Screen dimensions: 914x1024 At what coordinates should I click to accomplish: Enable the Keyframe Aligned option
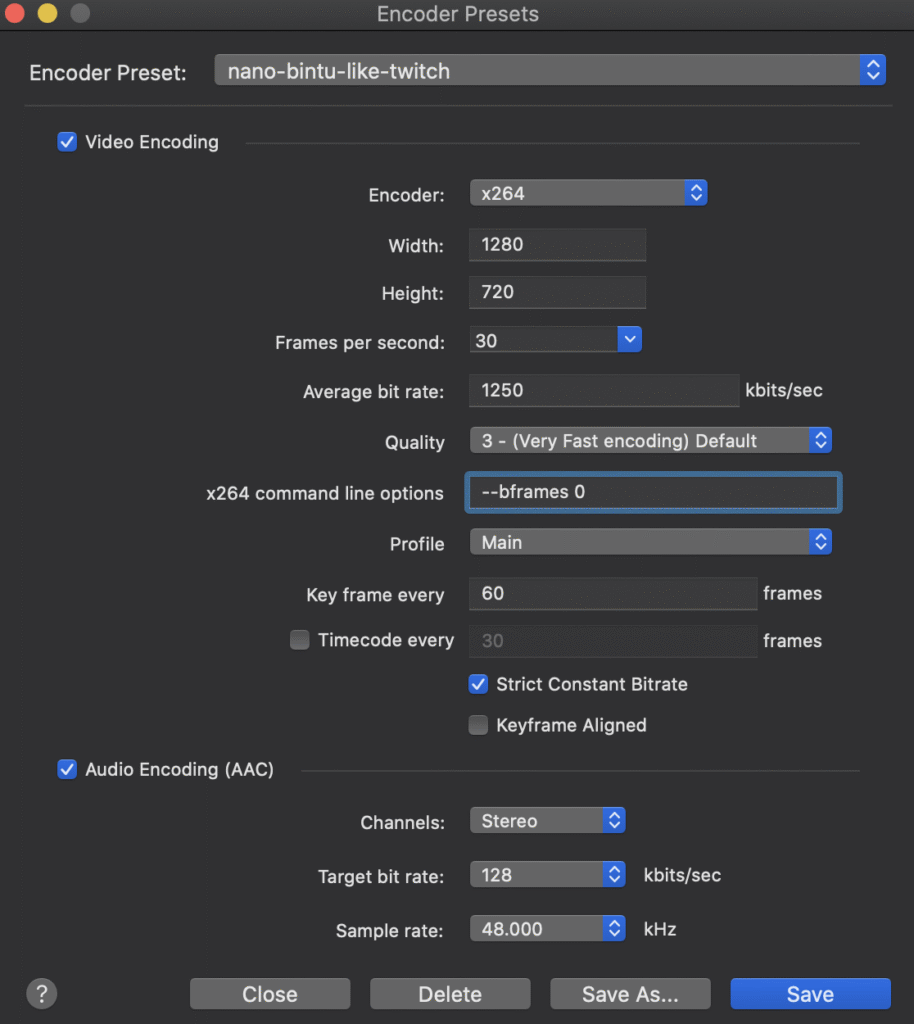[x=479, y=725]
